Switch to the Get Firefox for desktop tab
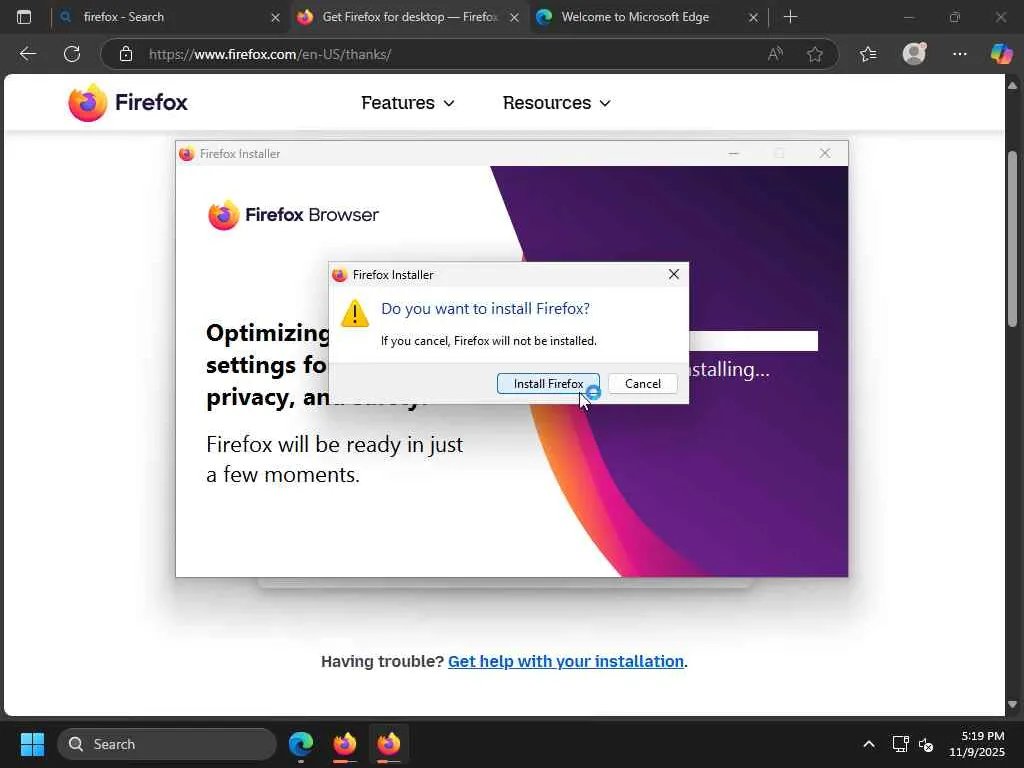 (x=408, y=17)
